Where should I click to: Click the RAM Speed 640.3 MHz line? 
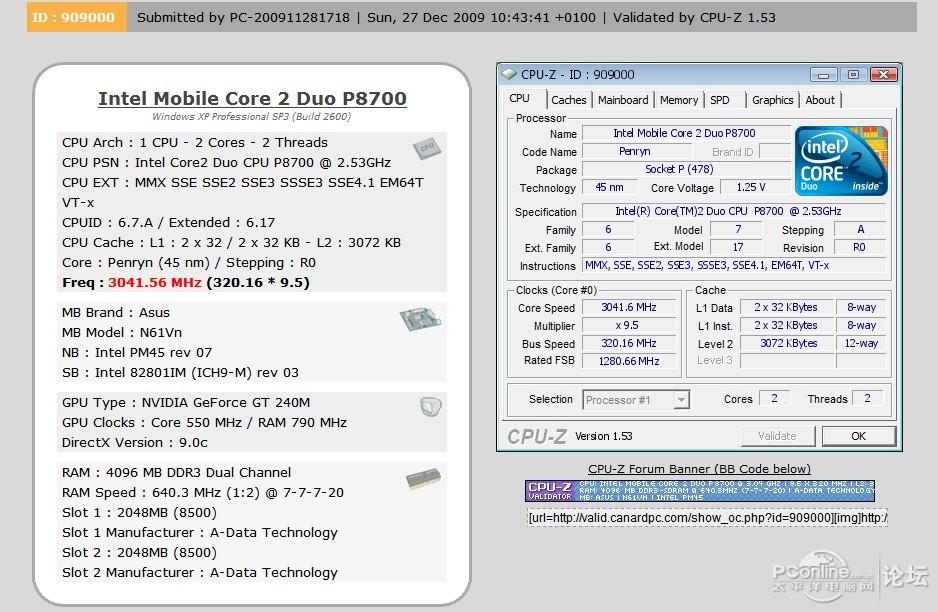[x=203, y=492]
